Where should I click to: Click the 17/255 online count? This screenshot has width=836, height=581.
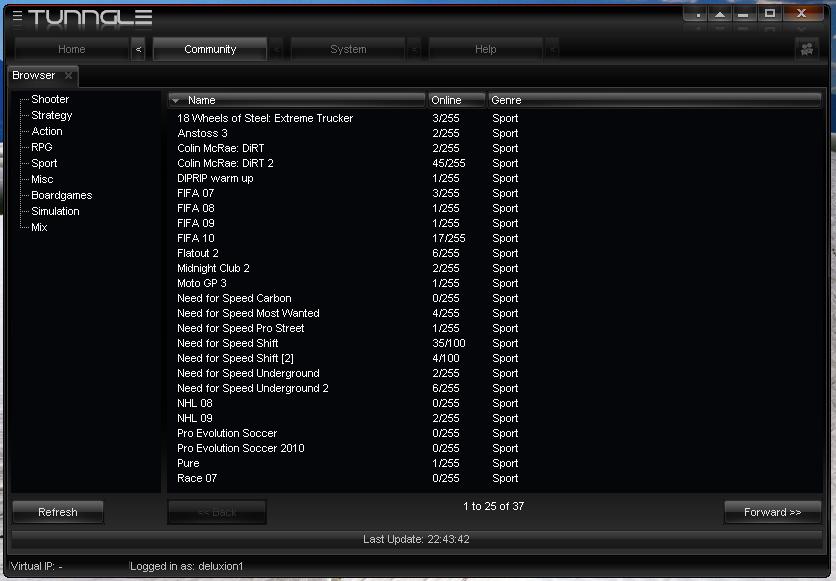[448, 238]
